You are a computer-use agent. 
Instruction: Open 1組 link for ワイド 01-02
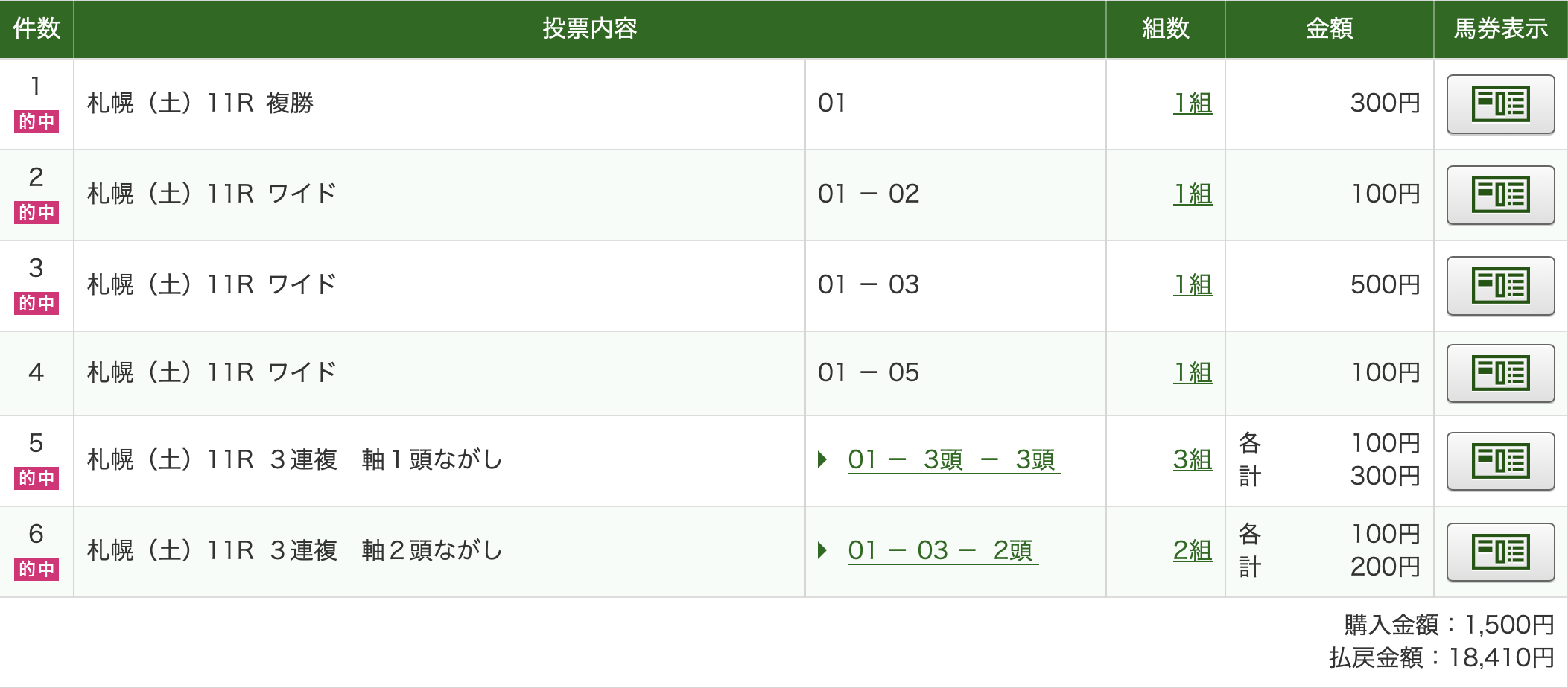pyautogui.click(x=1193, y=194)
